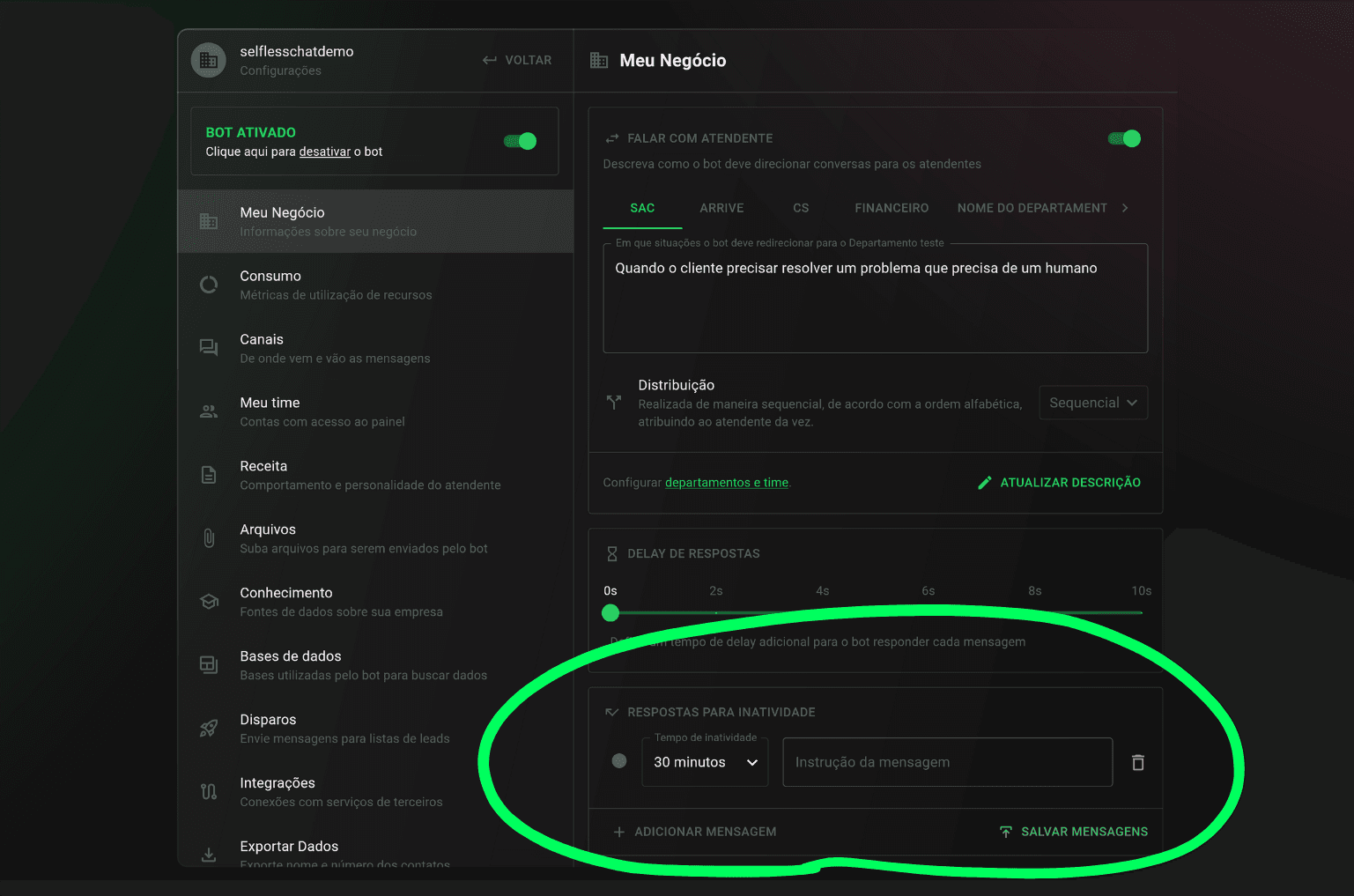This screenshot has width=1354, height=896.
Task: Open Meu Negócio settings section
Action: pyautogui.click(x=376, y=221)
